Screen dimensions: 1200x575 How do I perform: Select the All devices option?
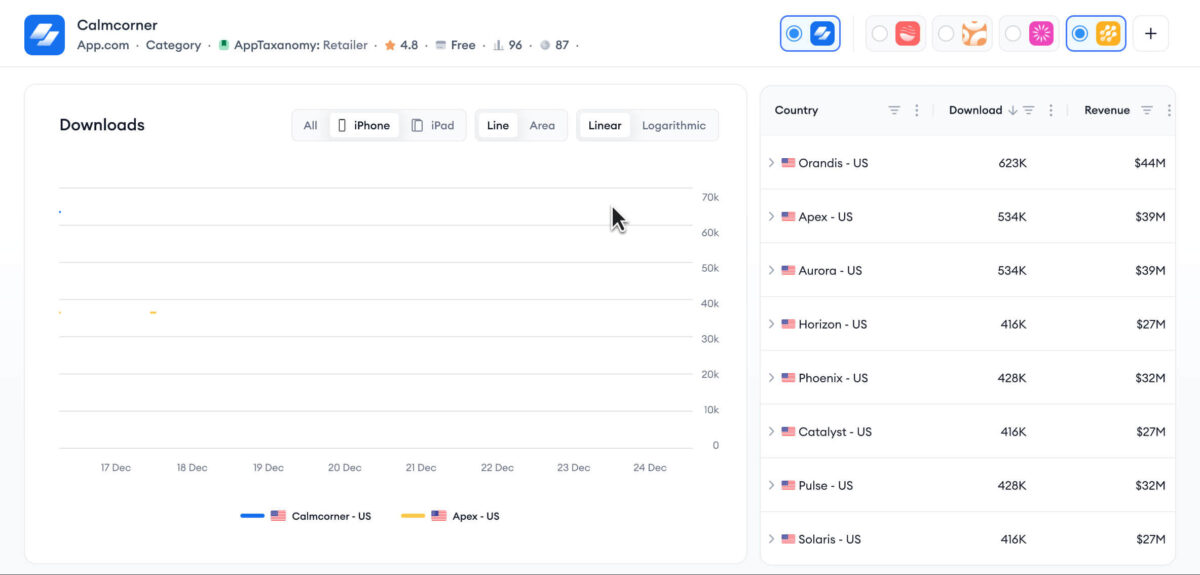pyautogui.click(x=310, y=126)
